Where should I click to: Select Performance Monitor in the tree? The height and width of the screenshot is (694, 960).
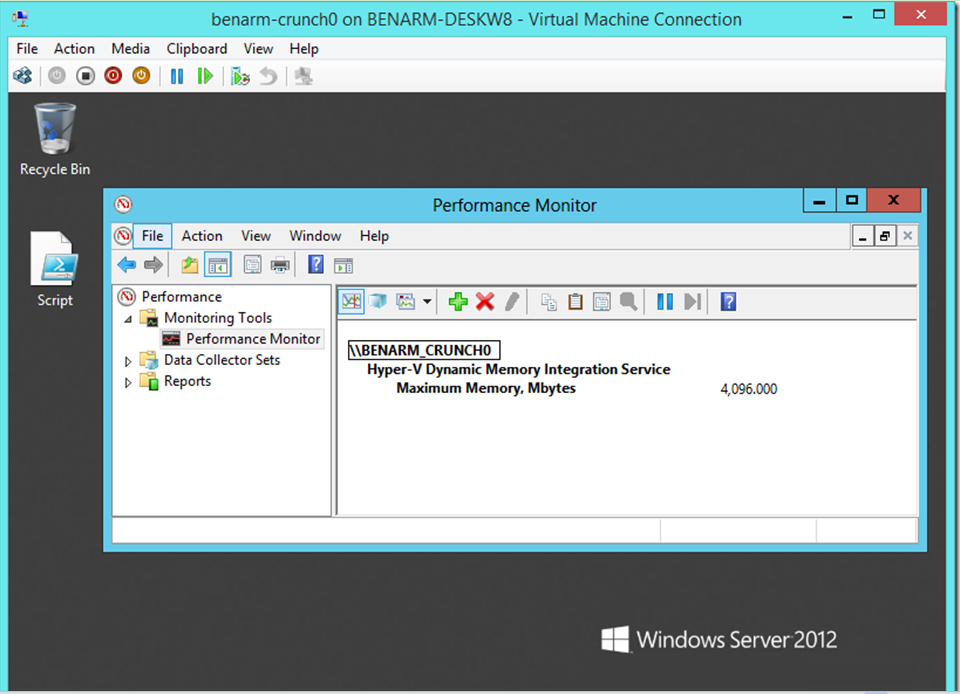pos(252,339)
